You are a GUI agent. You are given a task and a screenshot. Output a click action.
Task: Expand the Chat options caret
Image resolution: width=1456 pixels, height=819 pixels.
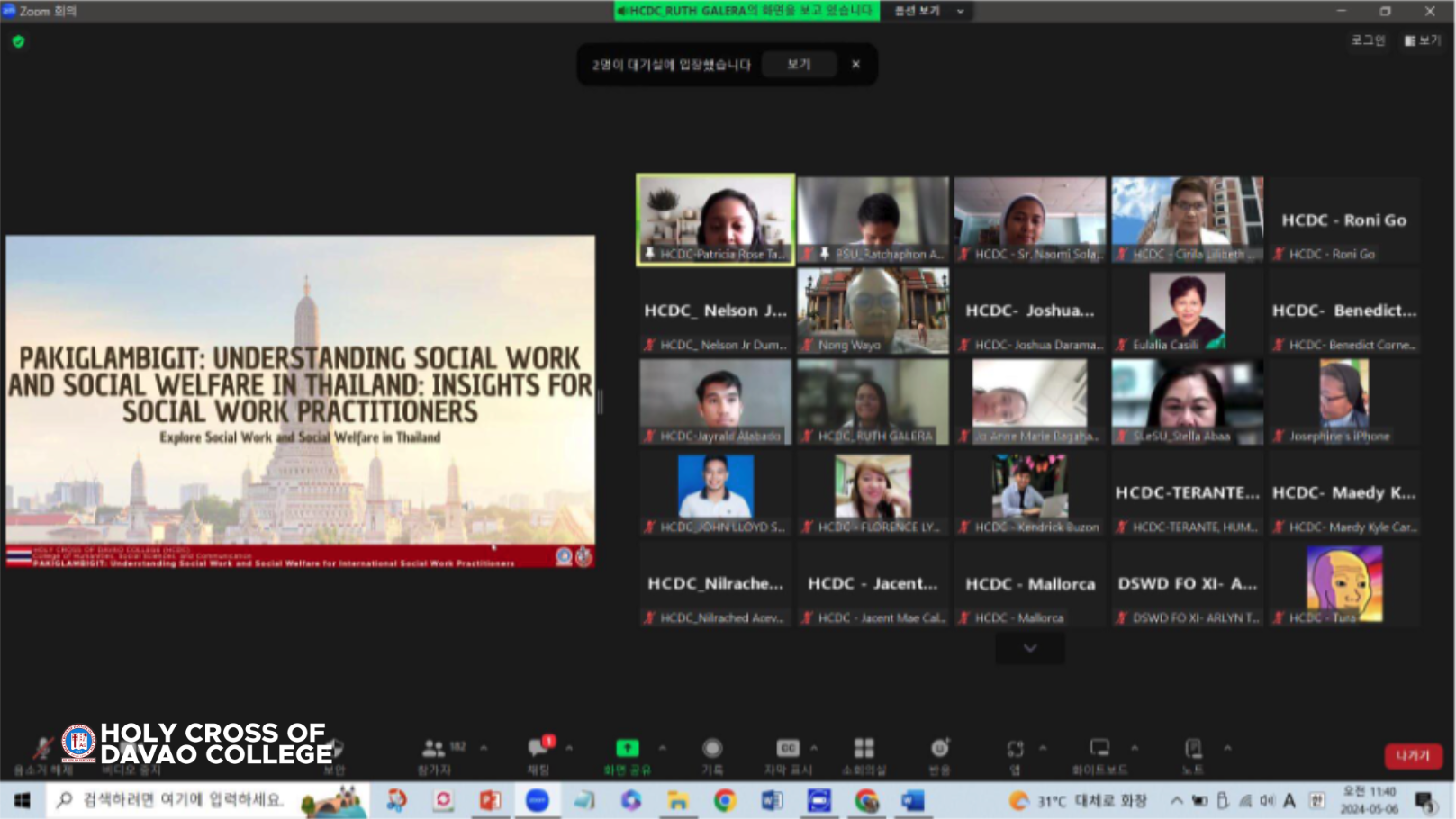click(569, 748)
